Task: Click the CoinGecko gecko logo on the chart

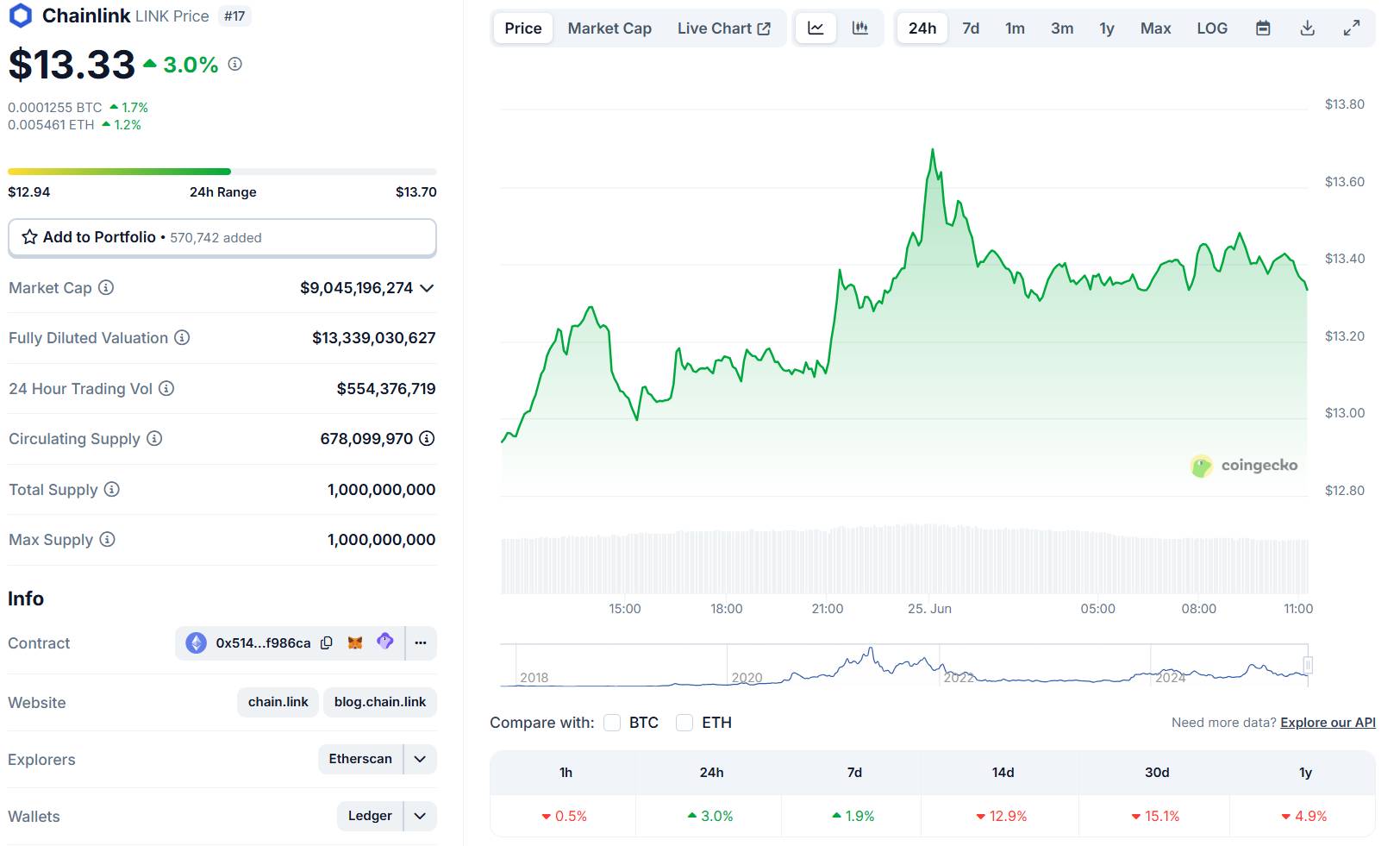Action: click(1202, 466)
